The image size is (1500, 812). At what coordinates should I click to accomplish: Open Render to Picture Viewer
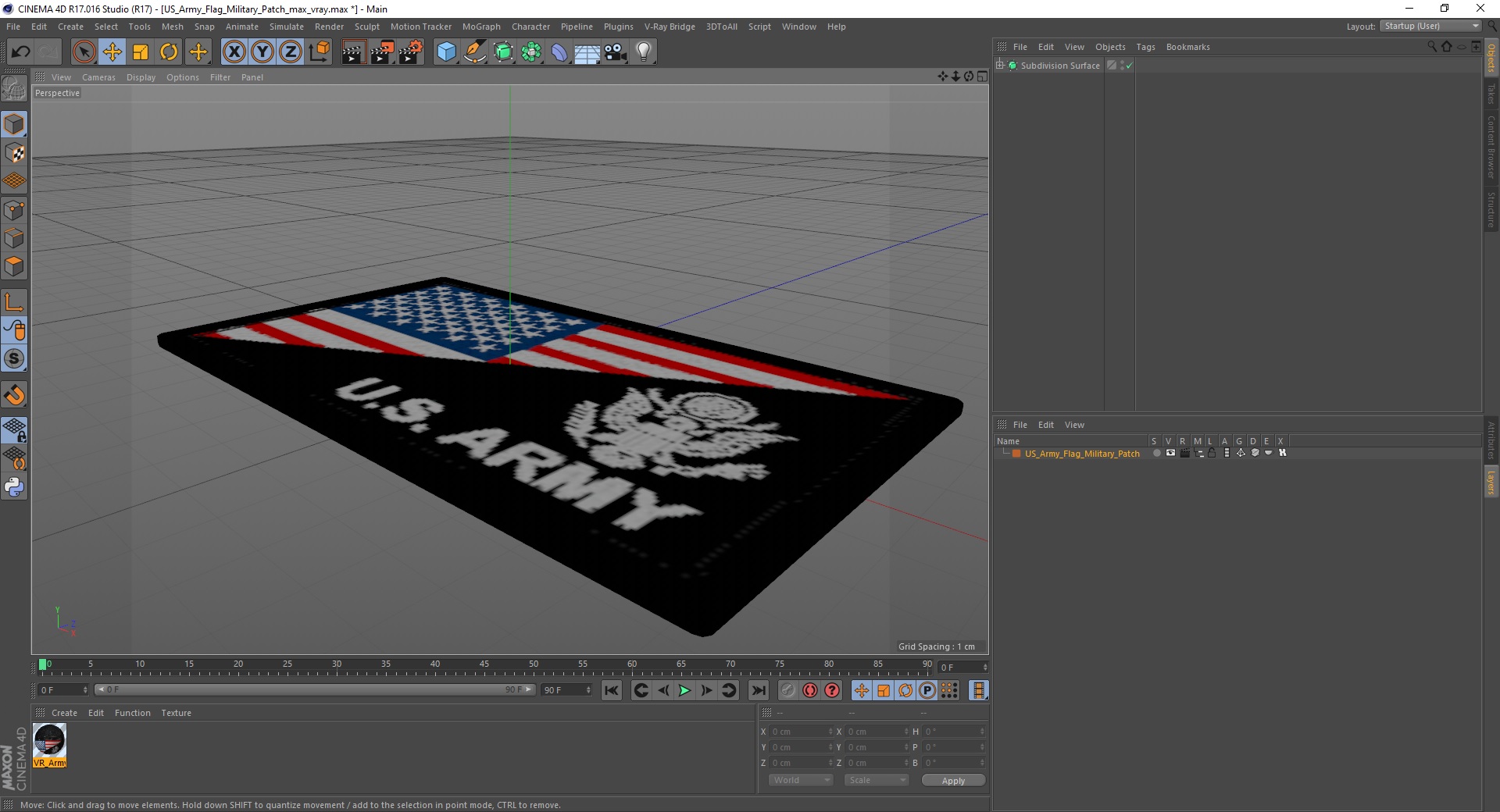coord(382,52)
